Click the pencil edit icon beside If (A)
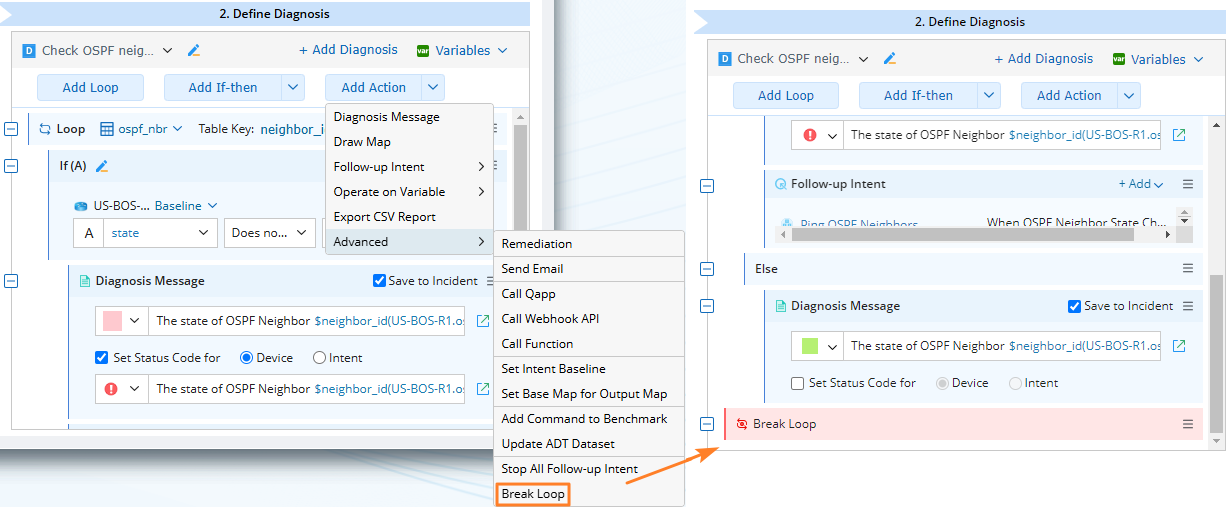This screenshot has width=1229, height=507. click(x=101, y=166)
